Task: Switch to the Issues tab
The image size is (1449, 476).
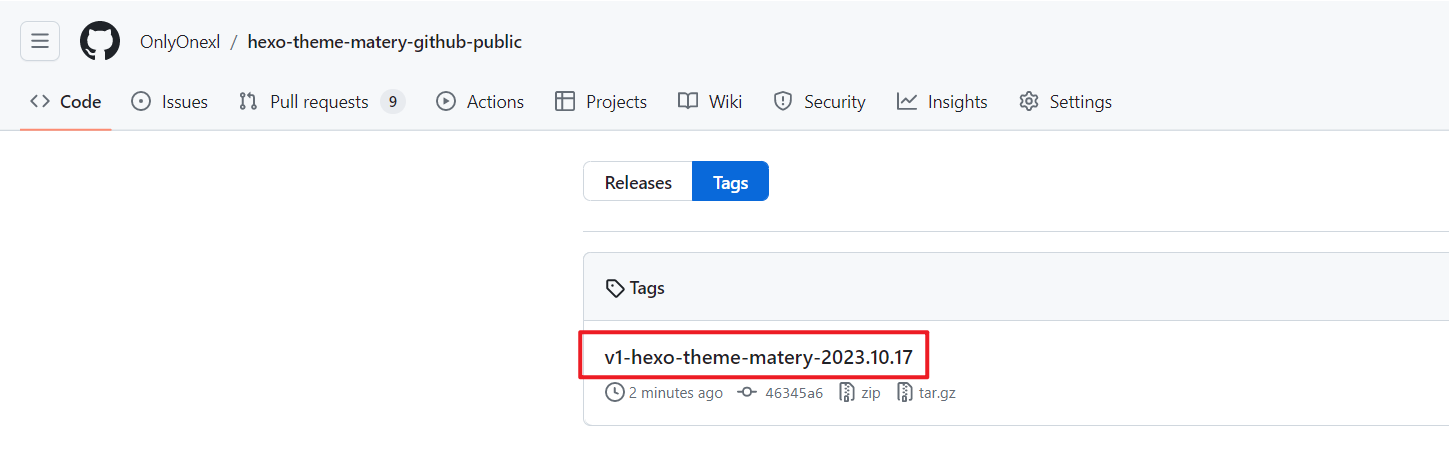Action: [x=170, y=102]
